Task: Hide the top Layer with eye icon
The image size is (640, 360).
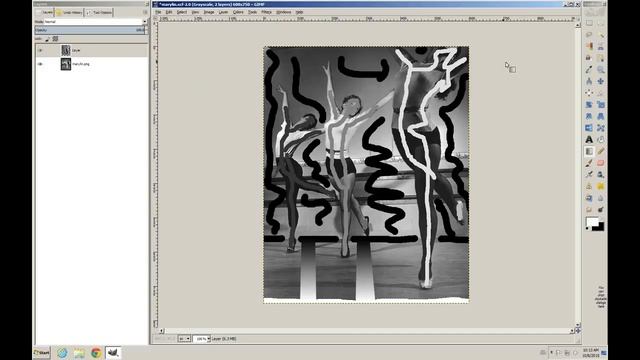Action: tap(40, 50)
